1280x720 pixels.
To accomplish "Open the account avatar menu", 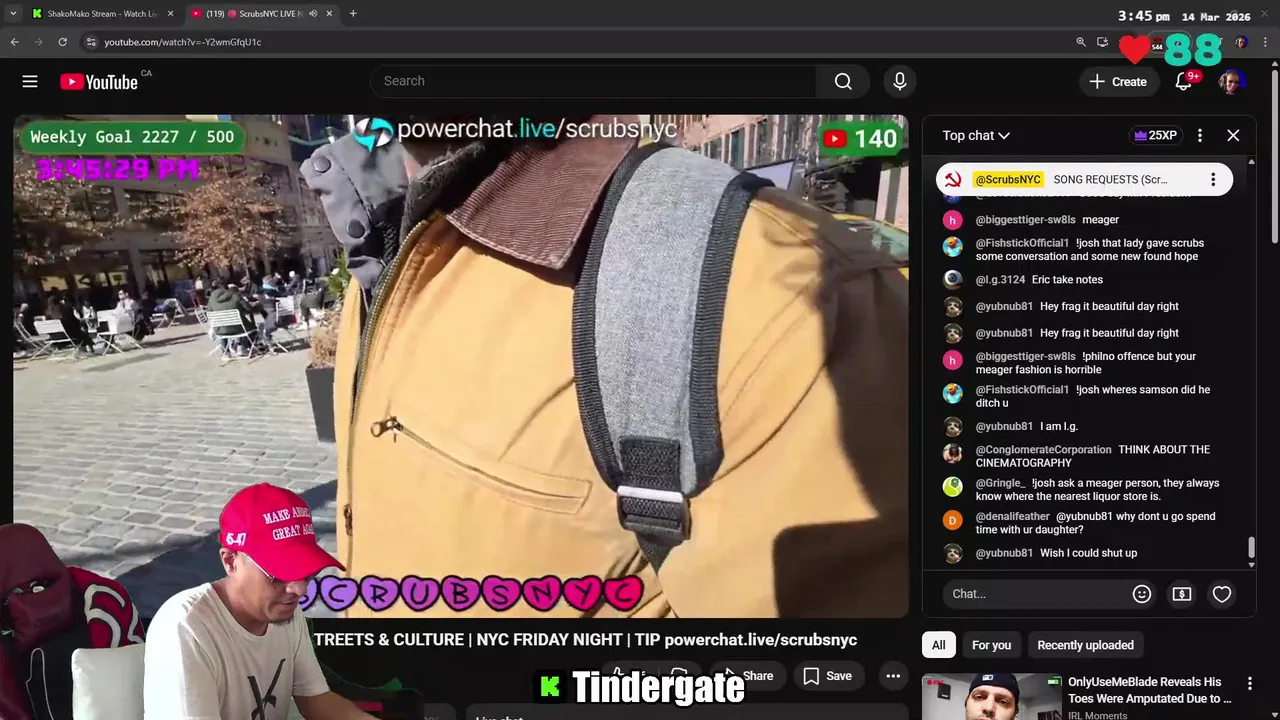I will [1230, 82].
